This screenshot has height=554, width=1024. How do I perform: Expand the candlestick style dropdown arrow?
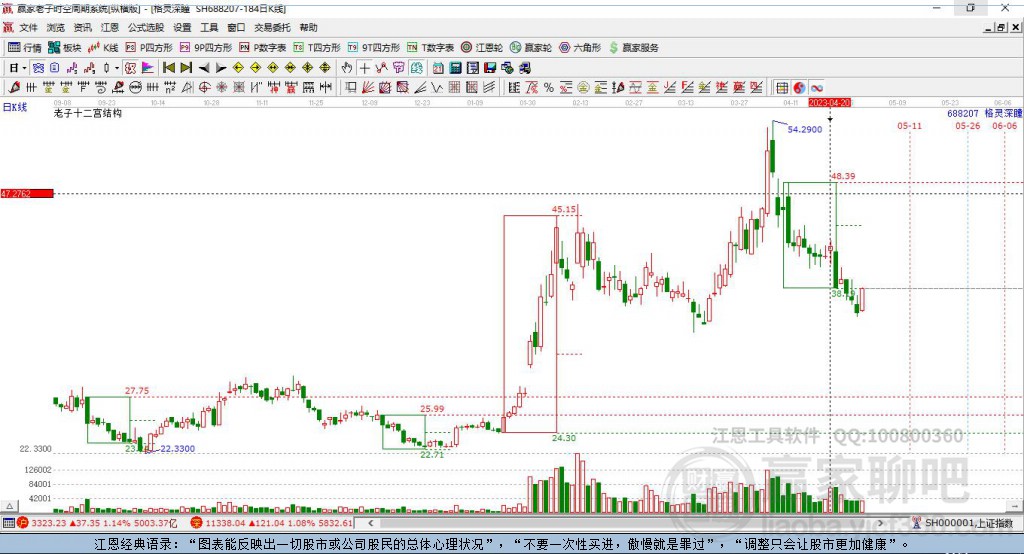click(117, 68)
